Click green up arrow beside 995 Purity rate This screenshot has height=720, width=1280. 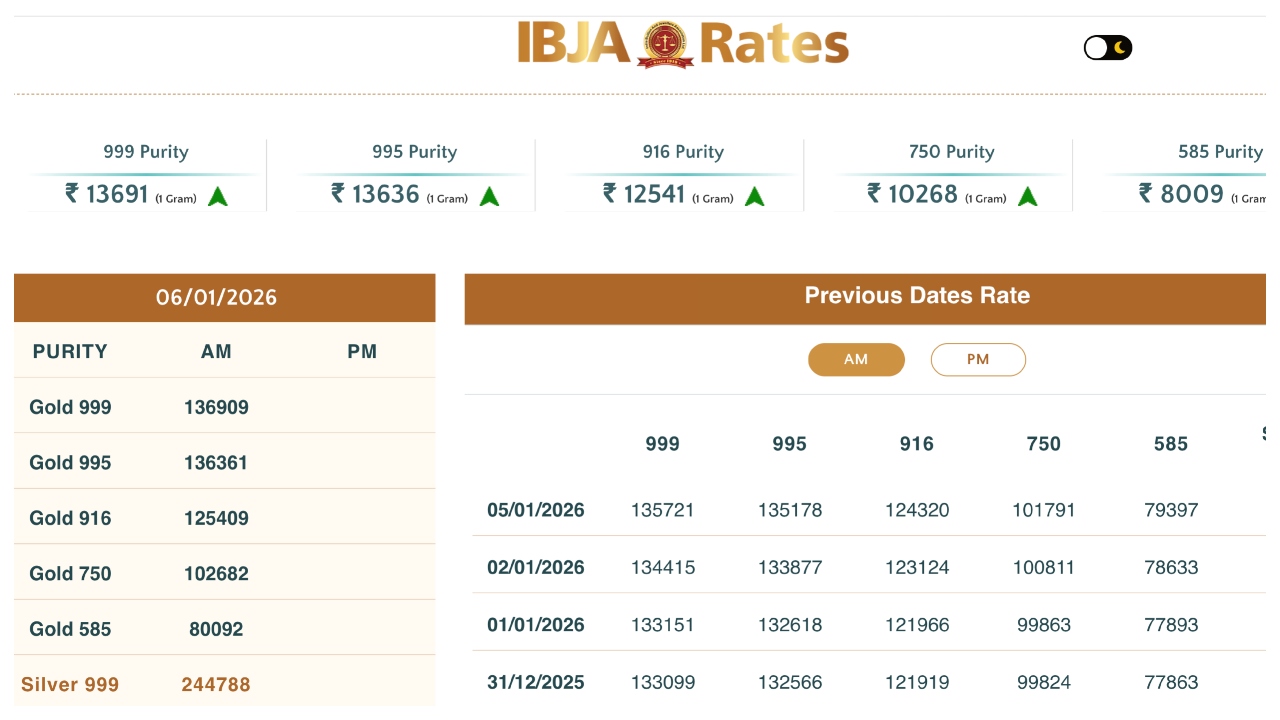click(x=489, y=196)
